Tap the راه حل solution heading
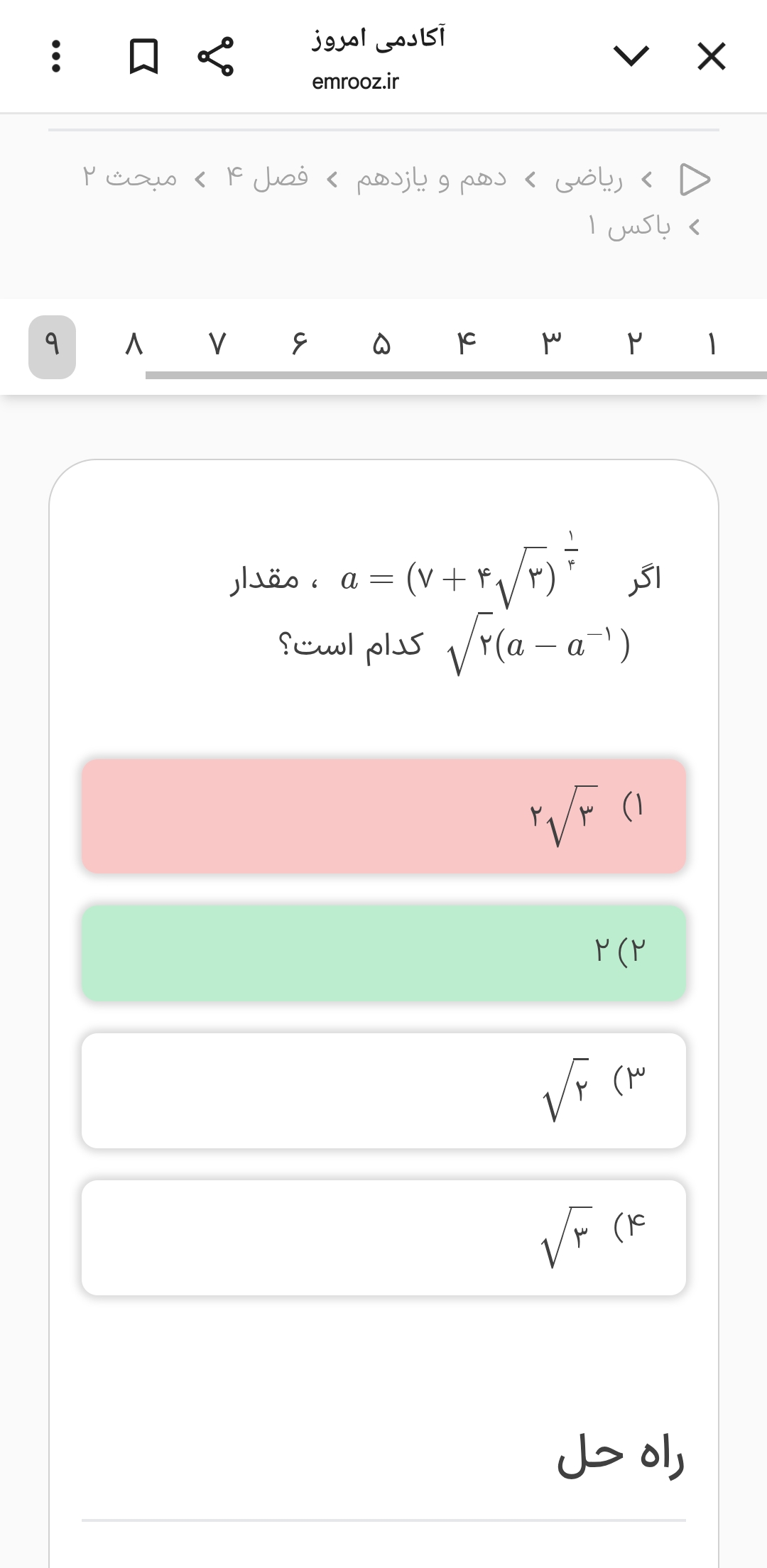The image size is (767, 1568). [621, 1455]
